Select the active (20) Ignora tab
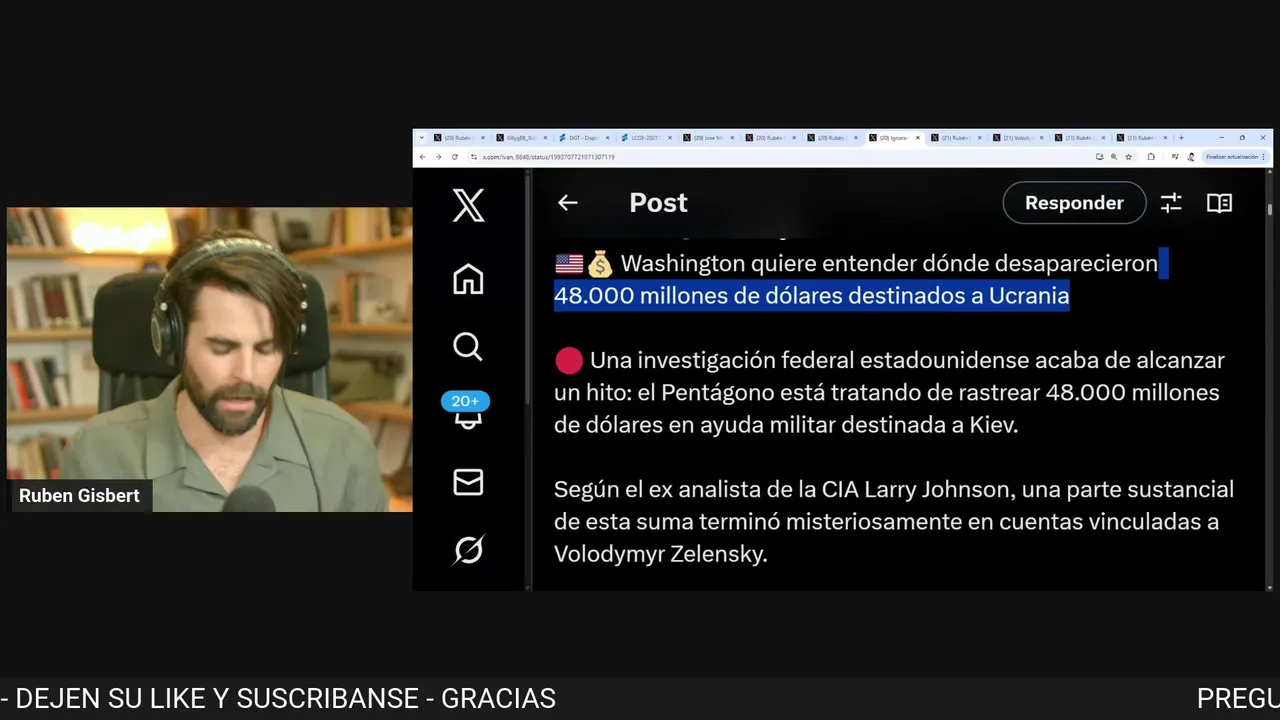Viewport: 1280px width, 720px height. tap(893, 138)
